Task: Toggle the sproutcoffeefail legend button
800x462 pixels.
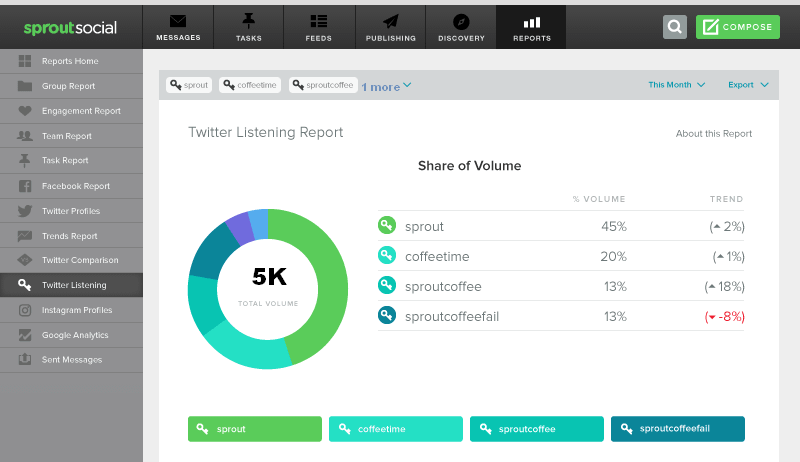Action: coord(678,429)
